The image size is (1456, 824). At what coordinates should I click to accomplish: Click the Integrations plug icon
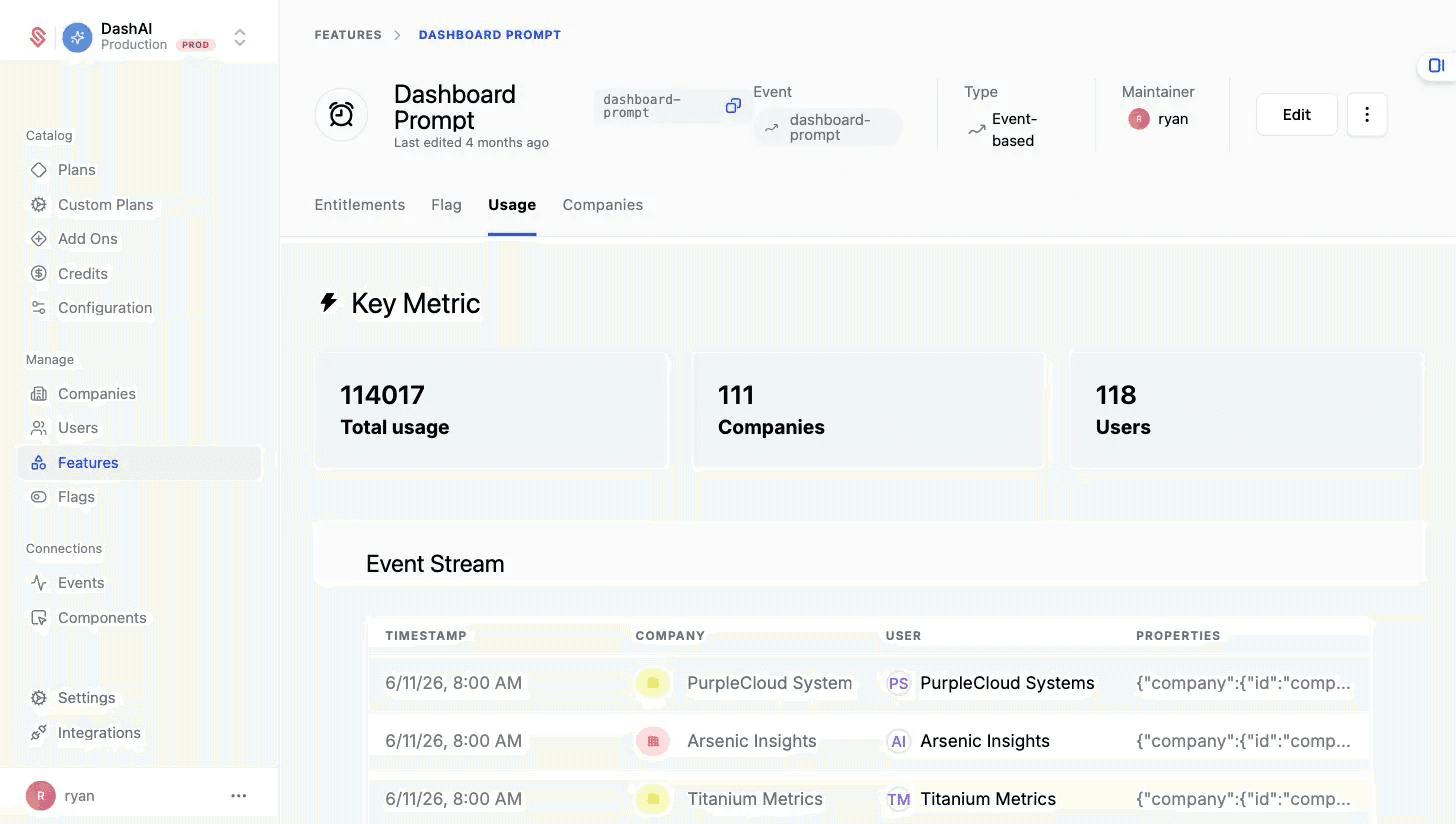tap(39, 733)
